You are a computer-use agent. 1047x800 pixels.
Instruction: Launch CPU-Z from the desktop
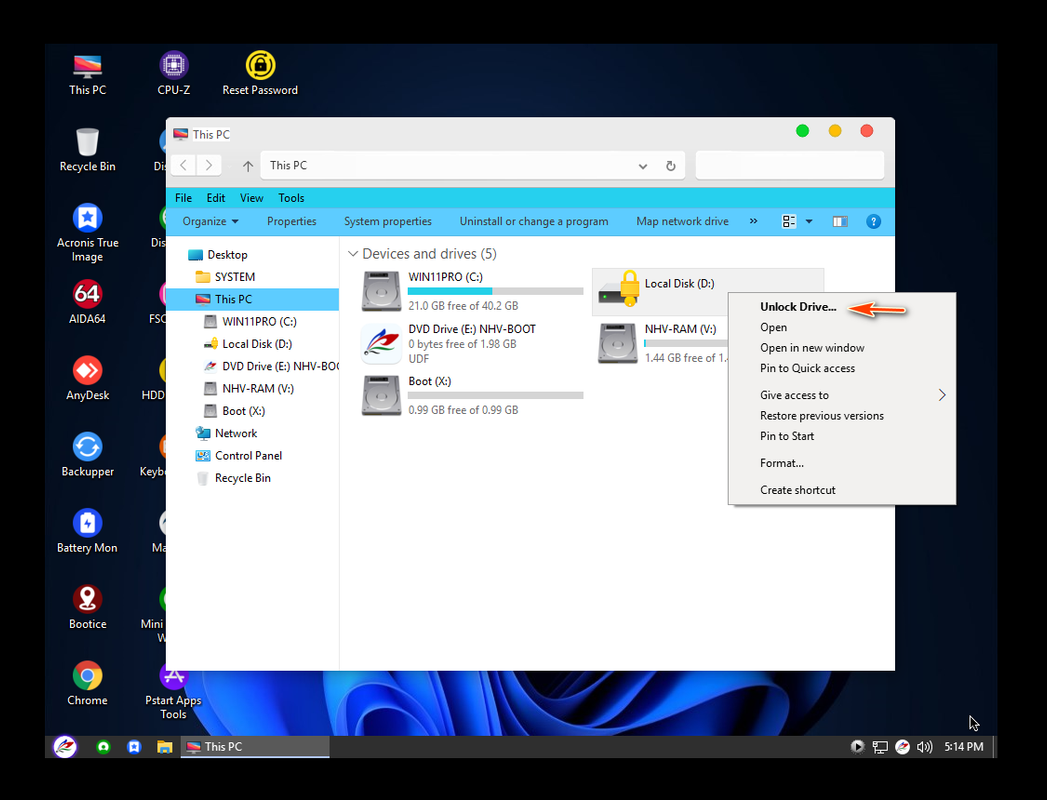[174, 75]
